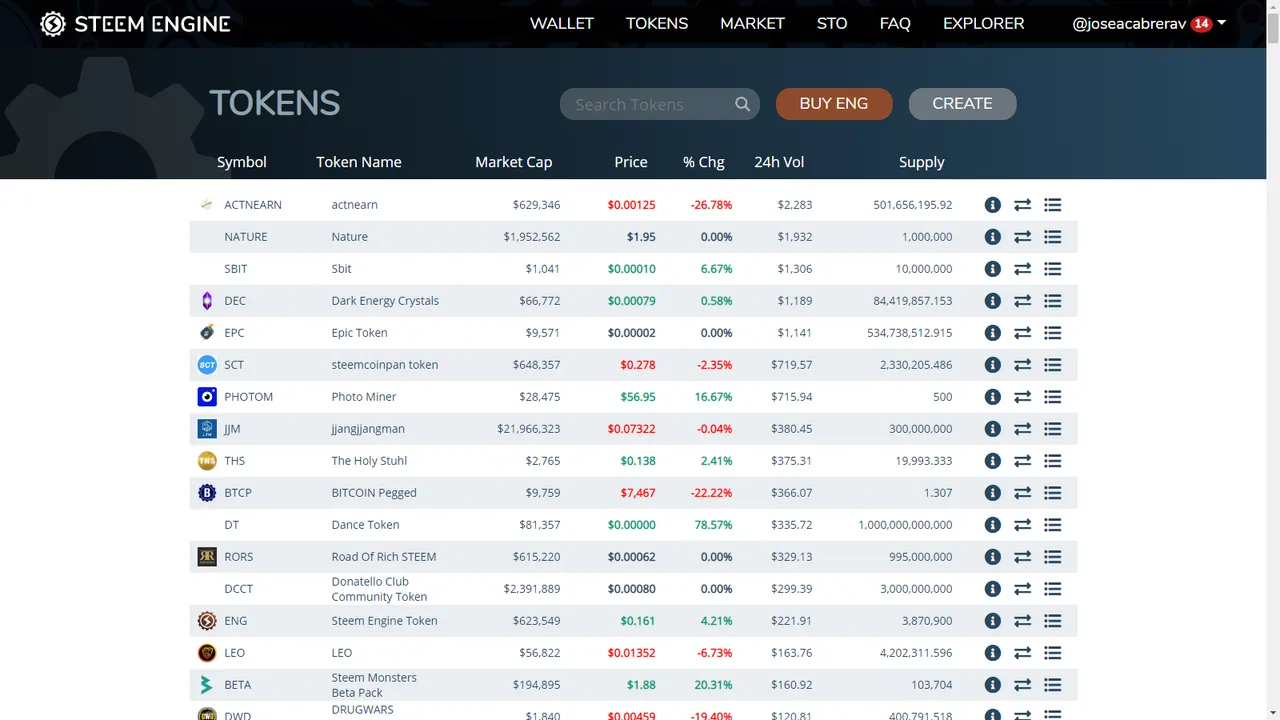The height and width of the screenshot is (720, 1280).
Task: Click trade arrows icon for DEC row
Action: tap(1022, 301)
